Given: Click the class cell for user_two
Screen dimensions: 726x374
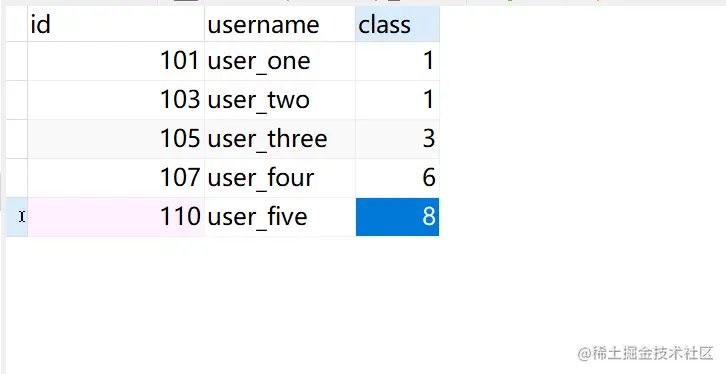Looking at the screenshot, I should (397, 100).
